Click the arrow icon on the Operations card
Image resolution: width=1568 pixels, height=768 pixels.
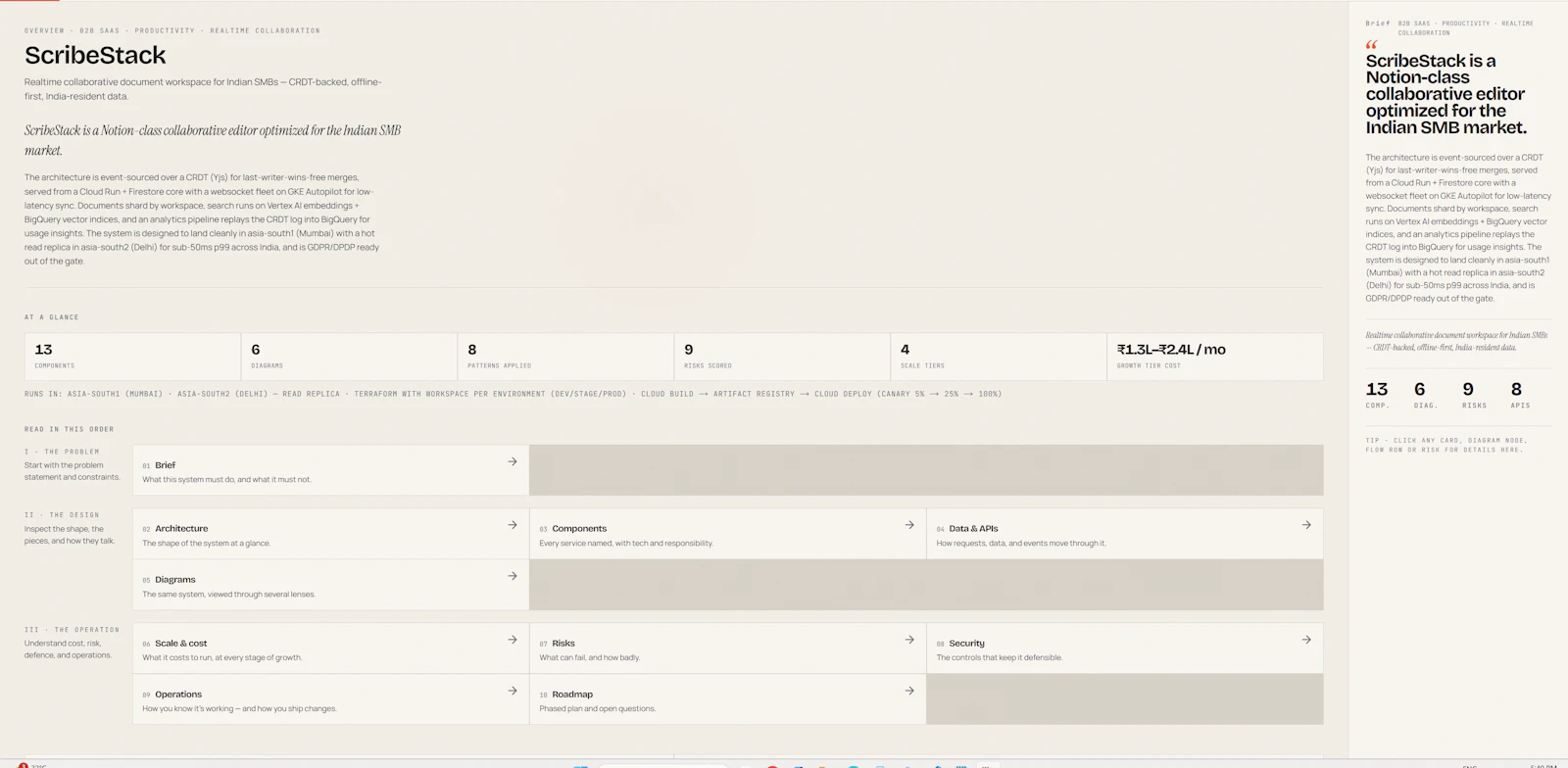[512, 691]
